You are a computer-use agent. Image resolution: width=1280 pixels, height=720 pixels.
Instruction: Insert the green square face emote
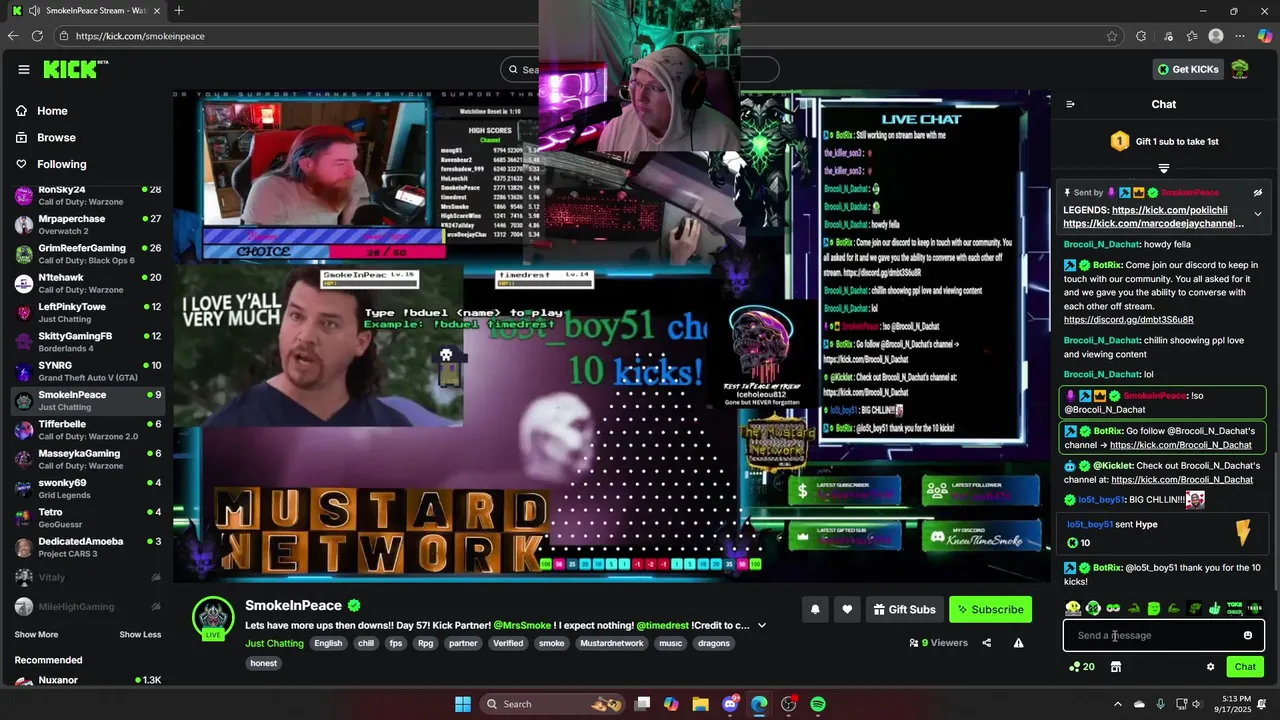pos(1153,608)
